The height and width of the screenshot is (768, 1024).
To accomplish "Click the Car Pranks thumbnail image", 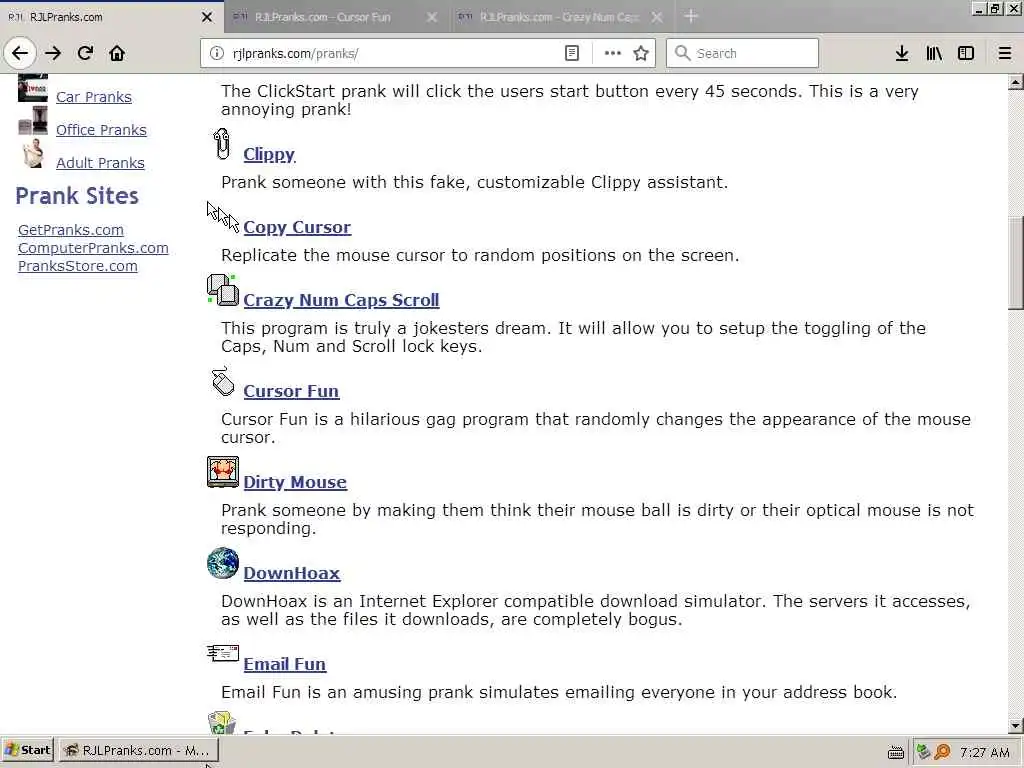I will coord(33,88).
